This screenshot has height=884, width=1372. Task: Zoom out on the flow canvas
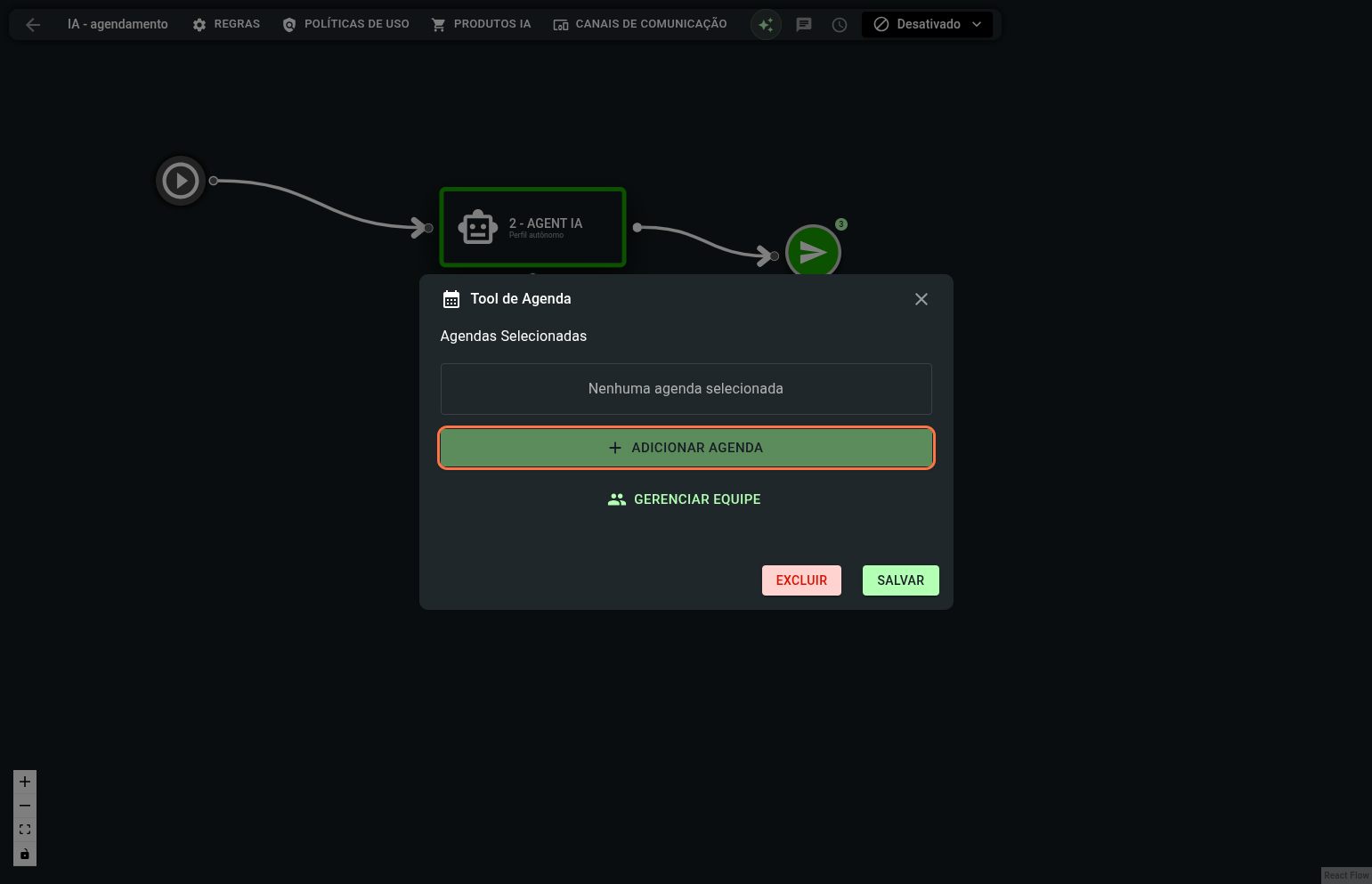click(x=25, y=806)
